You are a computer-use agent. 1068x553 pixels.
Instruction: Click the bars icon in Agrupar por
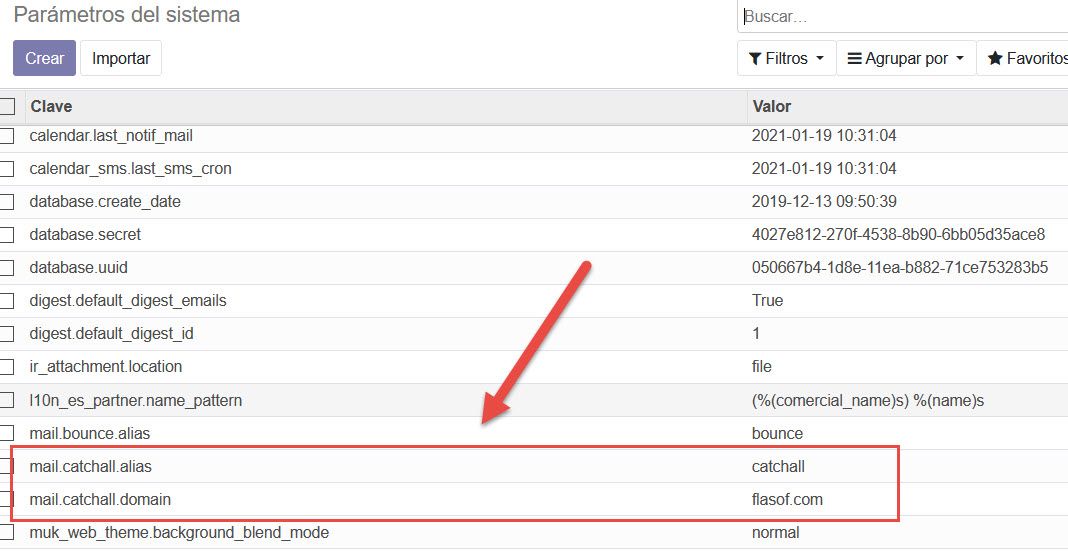(855, 58)
